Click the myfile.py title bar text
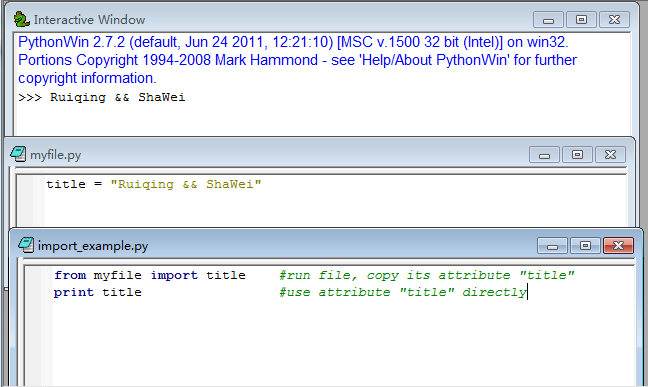648x387 pixels. click(55, 155)
